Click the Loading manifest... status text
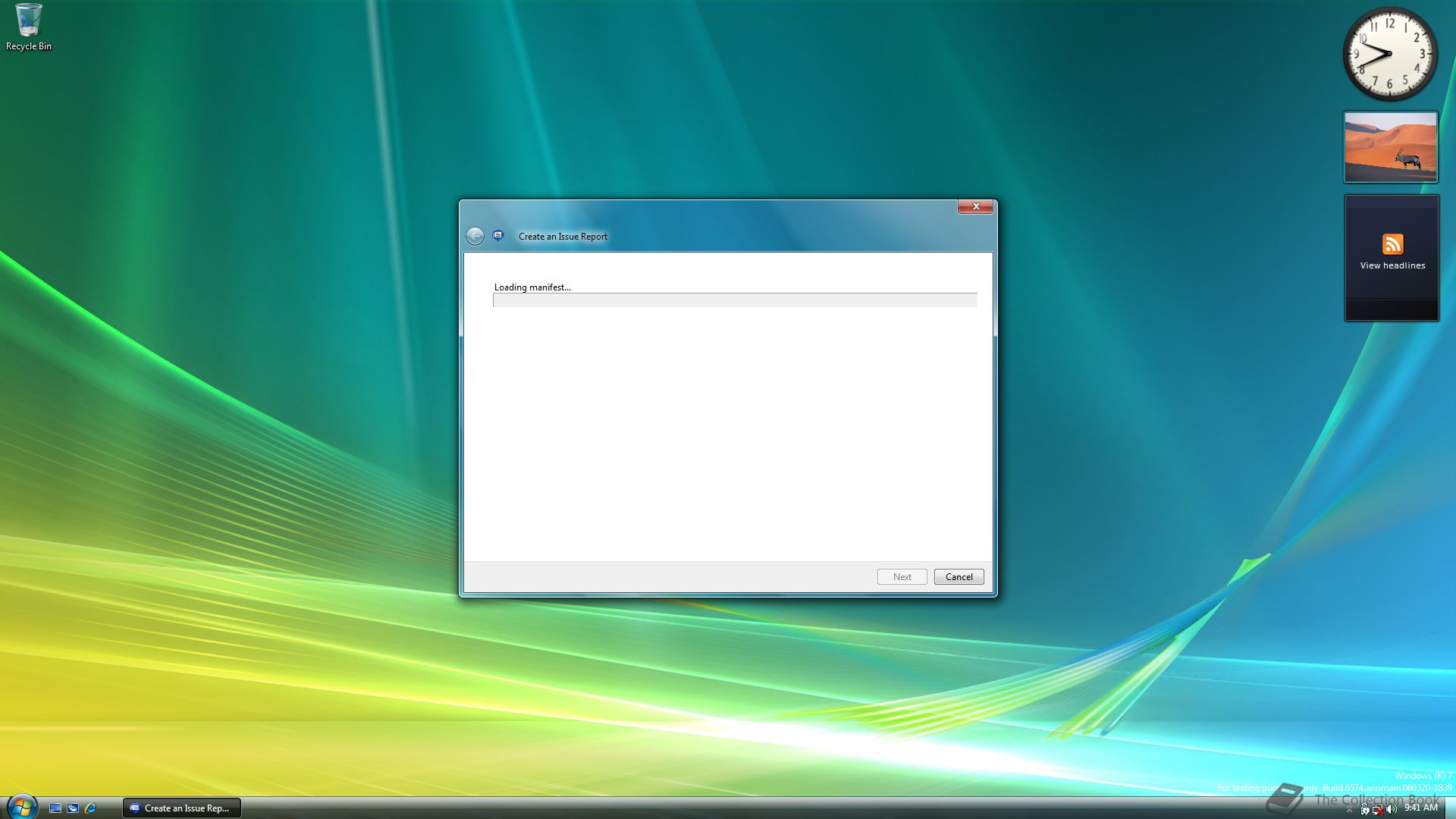 pyautogui.click(x=532, y=287)
